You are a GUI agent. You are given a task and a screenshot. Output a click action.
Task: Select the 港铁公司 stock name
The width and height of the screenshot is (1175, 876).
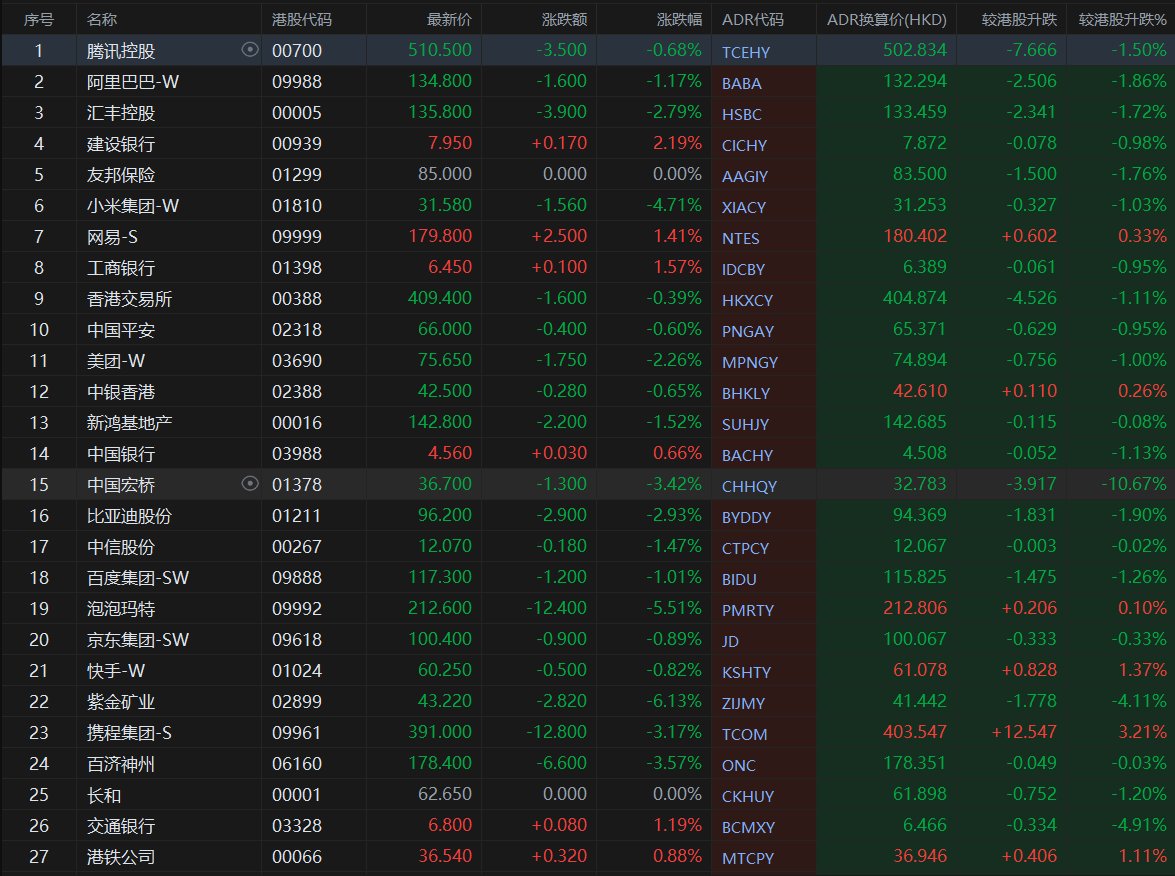coord(121,857)
